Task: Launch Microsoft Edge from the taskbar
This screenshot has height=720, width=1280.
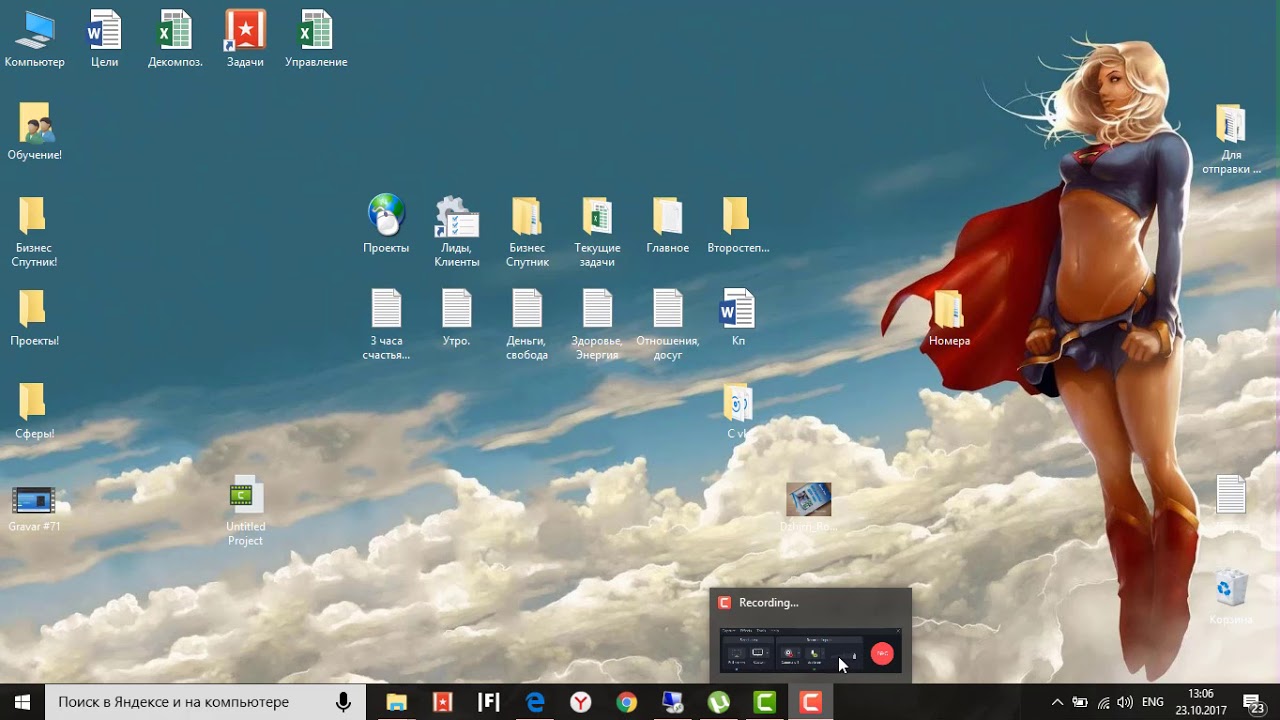Action: click(x=535, y=702)
